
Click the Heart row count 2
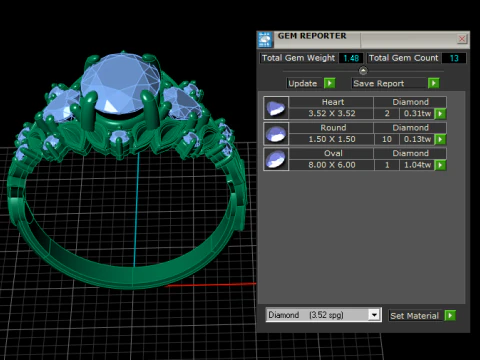(387, 113)
